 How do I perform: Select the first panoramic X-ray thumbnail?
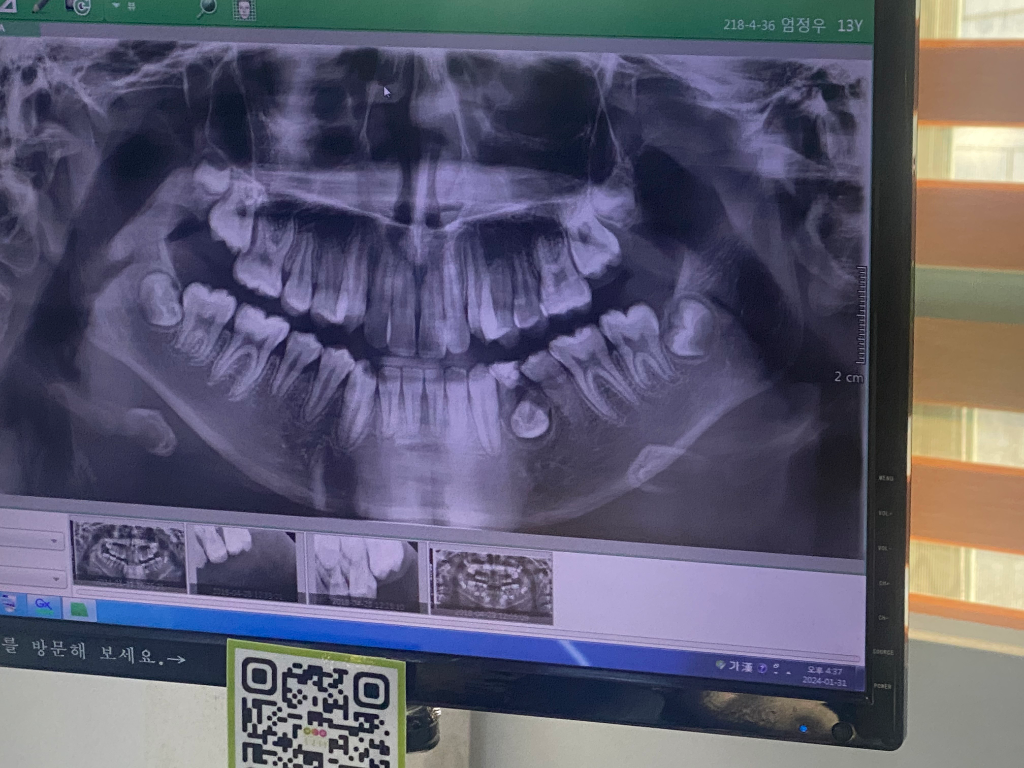(128, 555)
